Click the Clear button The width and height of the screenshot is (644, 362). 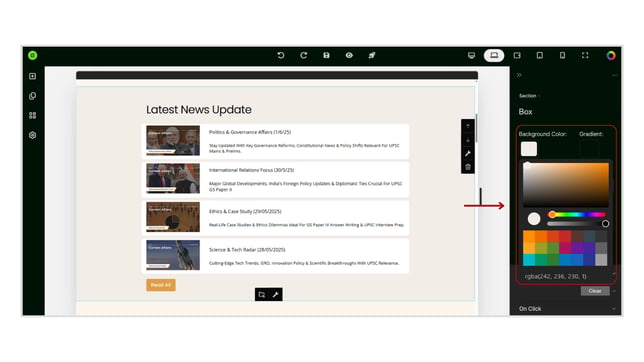595,291
